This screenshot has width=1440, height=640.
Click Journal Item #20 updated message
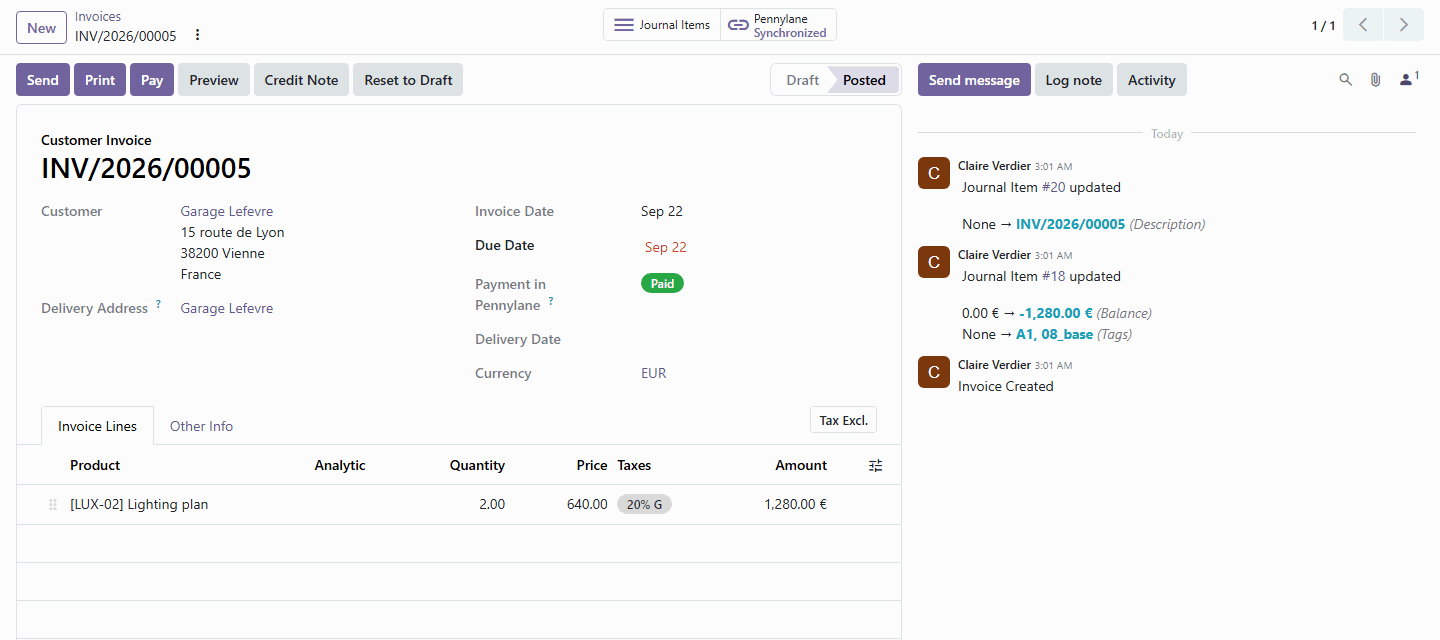1041,187
